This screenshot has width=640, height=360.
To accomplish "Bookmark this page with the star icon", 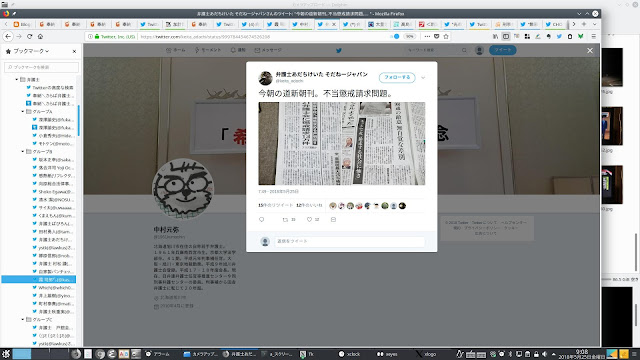I will [446, 36].
